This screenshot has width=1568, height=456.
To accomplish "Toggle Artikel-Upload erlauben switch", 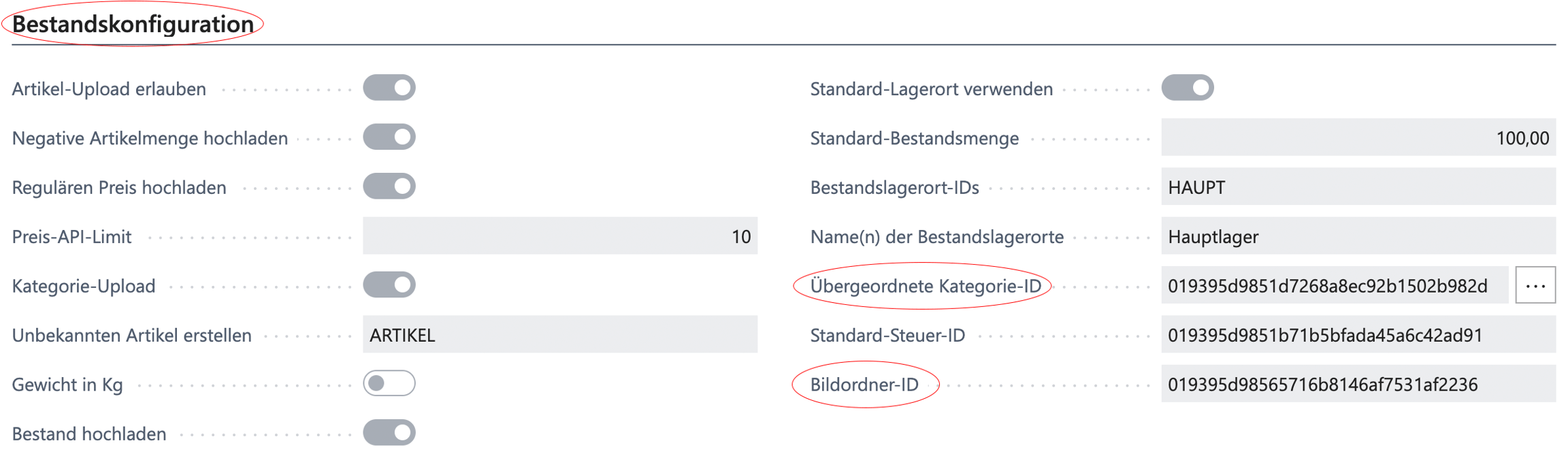I will (x=389, y=88).
